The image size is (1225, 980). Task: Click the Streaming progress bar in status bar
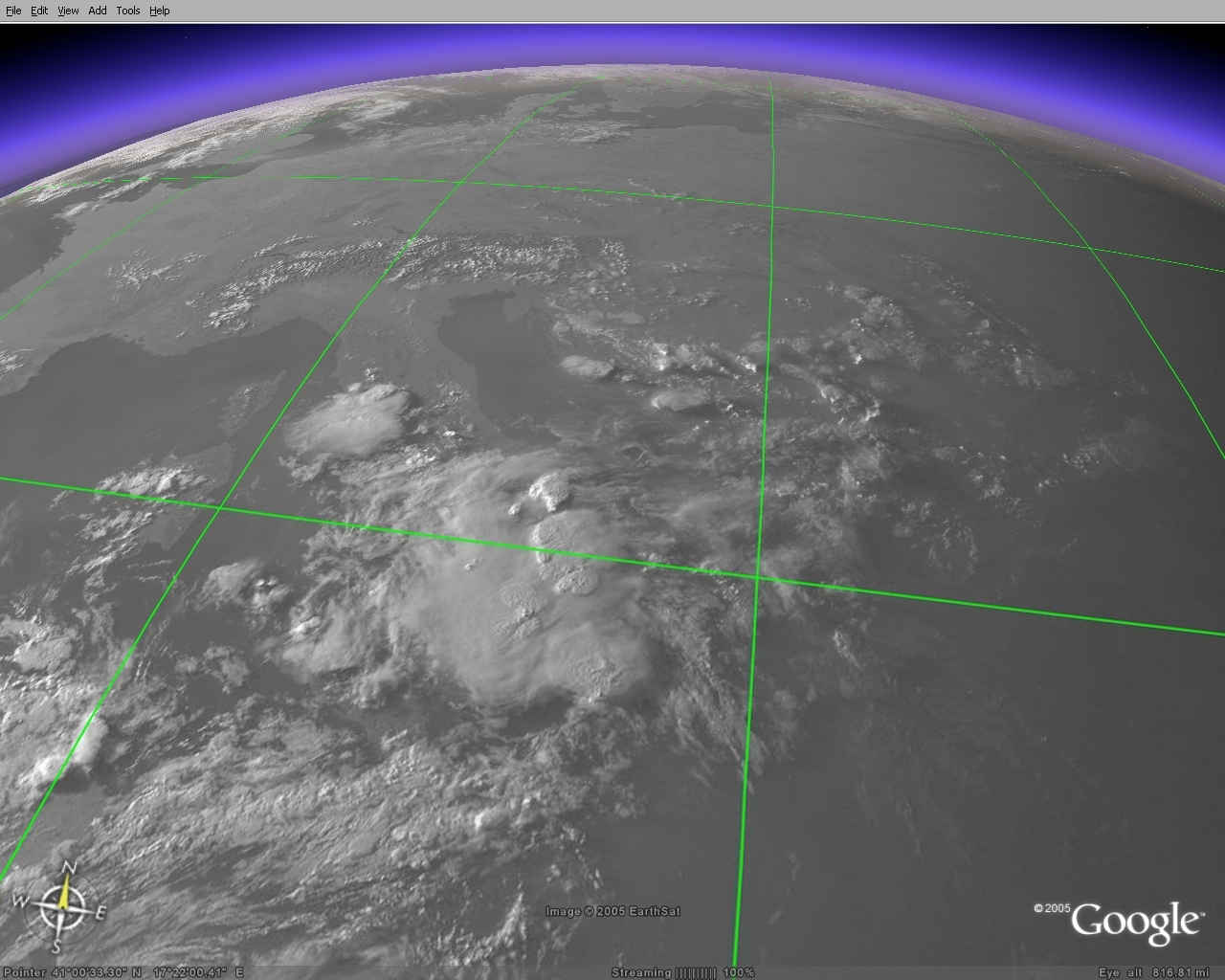click(x=695, y=972)
